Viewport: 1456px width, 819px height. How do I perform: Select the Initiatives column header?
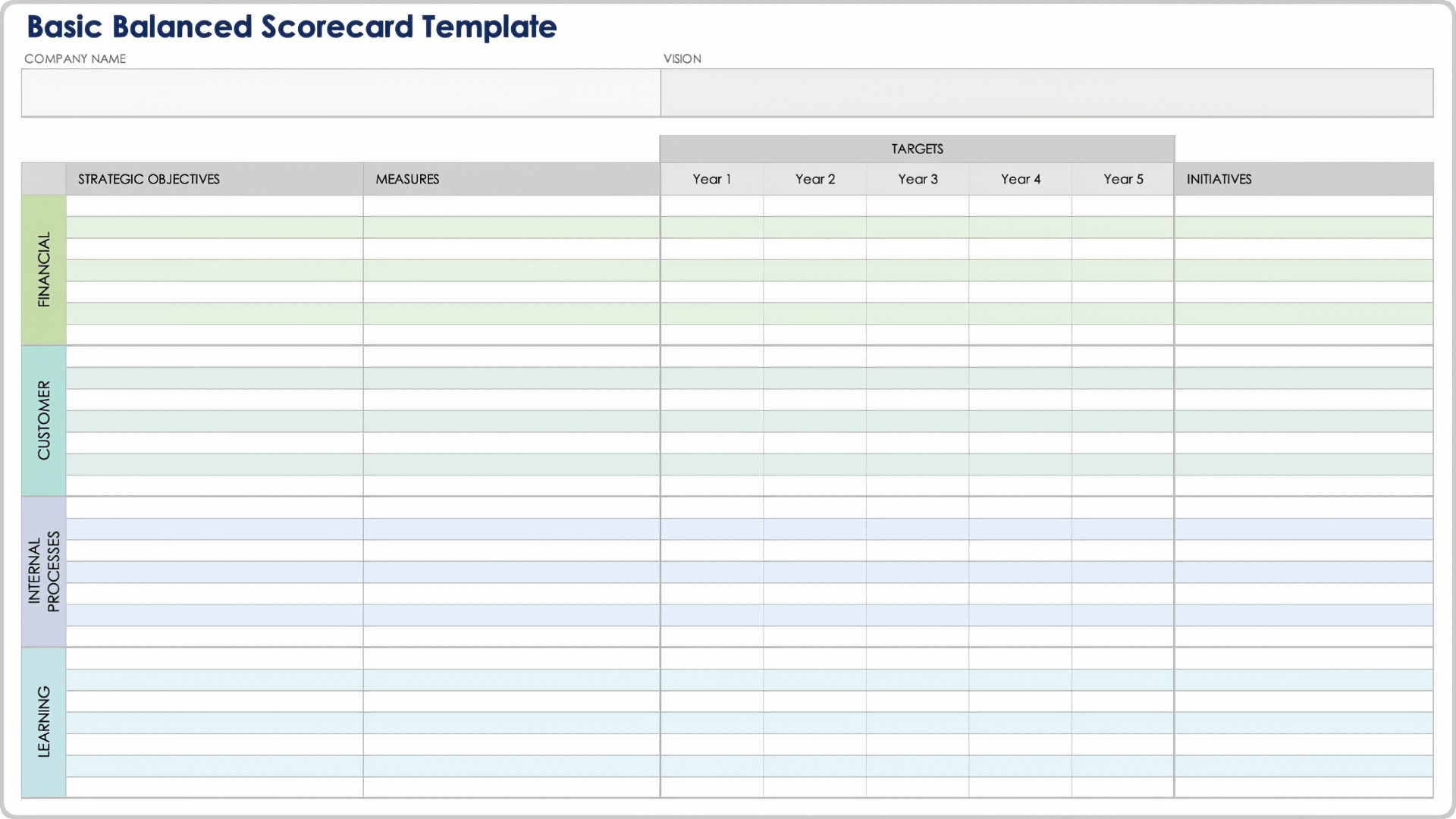[x=1304, y=179]
